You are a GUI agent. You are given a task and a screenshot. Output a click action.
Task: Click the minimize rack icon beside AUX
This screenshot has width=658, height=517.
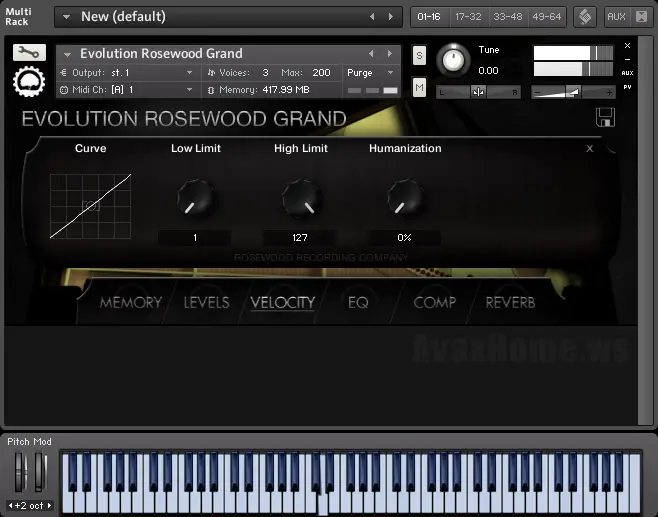click(x=641, y=17)
